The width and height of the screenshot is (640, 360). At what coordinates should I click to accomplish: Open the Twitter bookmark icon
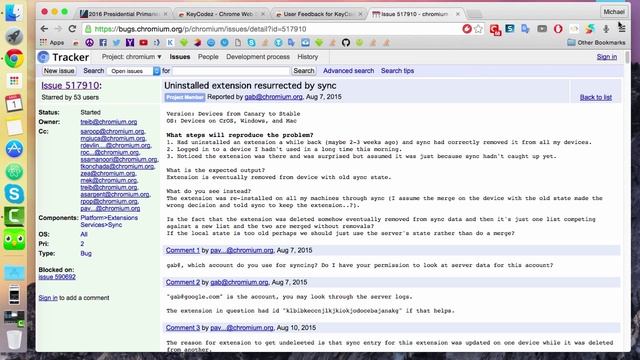click(116, 42)
